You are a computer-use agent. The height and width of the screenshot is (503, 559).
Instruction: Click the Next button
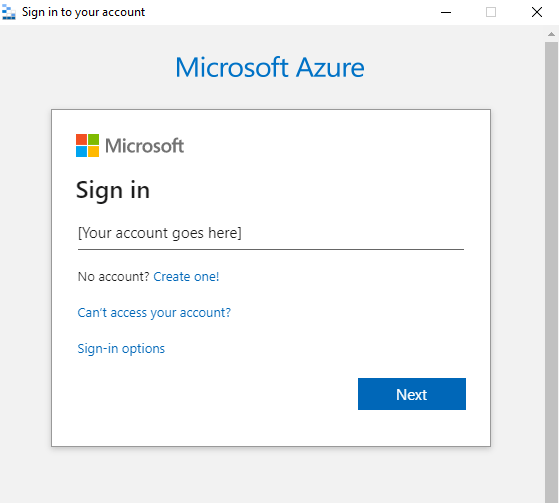pyautogui.click(x=411, y=394)
